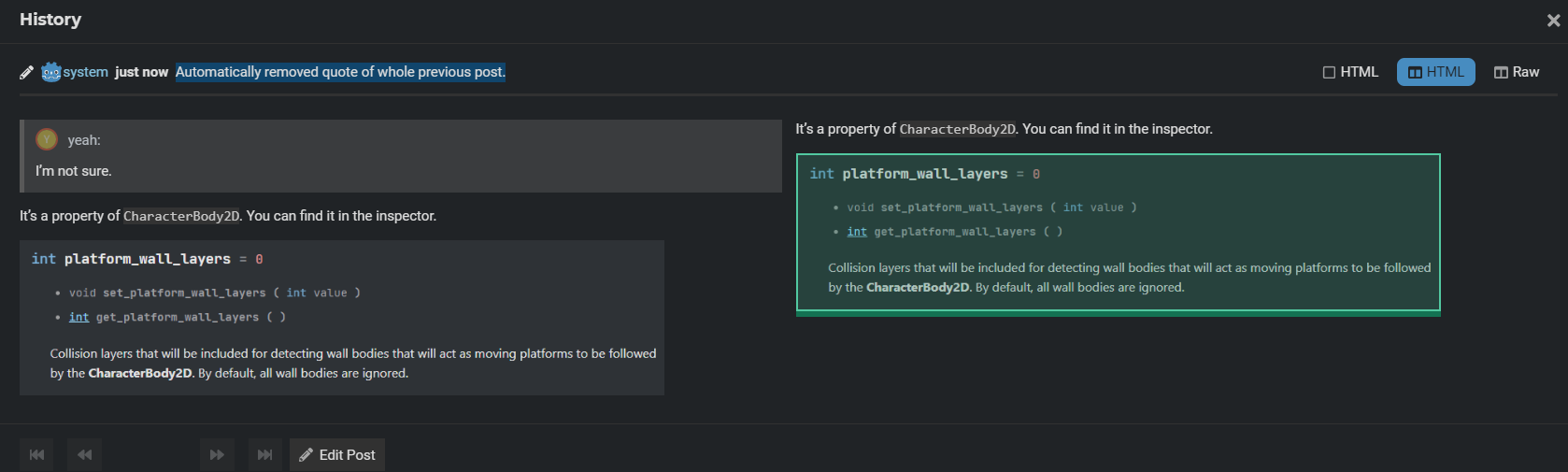Click the user avatar in the quoted post
Viewport: 1568px width, 472px height.
pos(47,139)
